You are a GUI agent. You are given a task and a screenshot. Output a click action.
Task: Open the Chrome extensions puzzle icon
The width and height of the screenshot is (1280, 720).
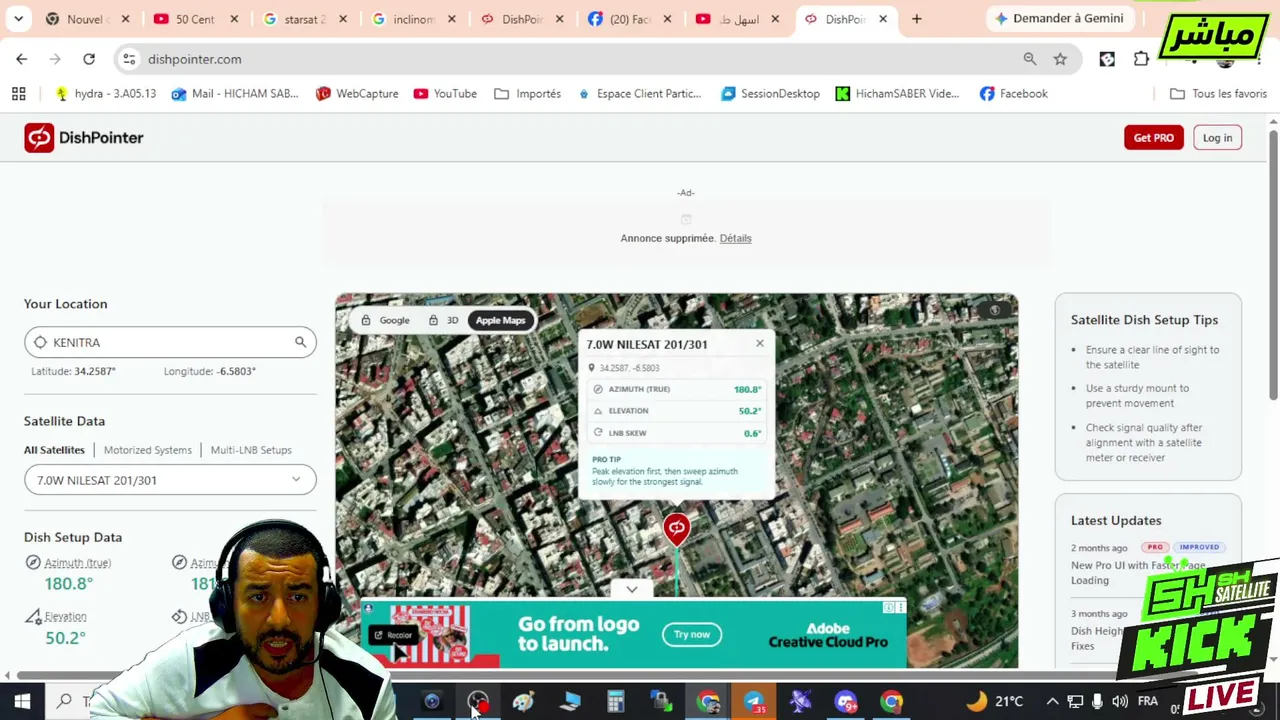pyautogui.click(x=1141, y=59)
